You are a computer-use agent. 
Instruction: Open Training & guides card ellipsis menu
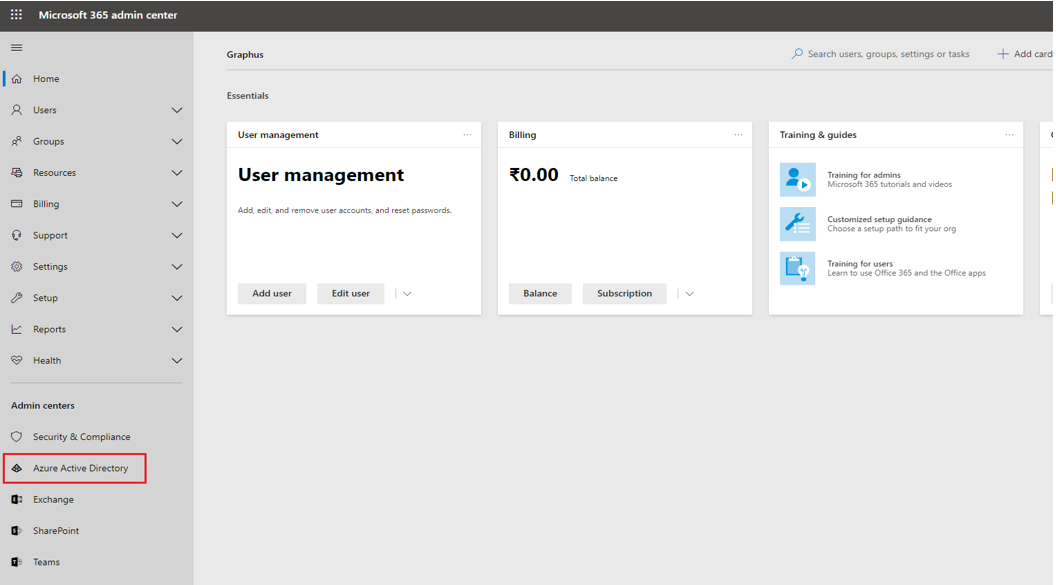pos(1010,135)
